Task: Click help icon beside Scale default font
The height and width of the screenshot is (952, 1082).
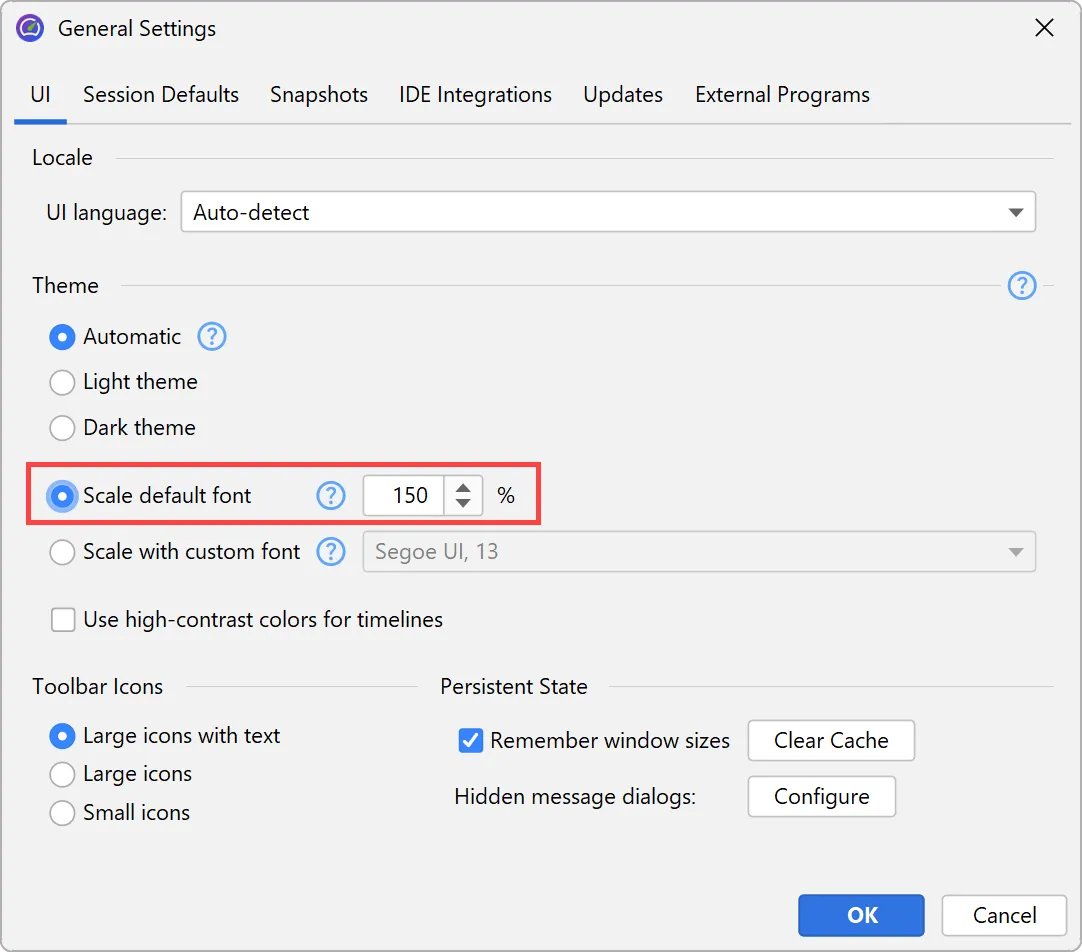Action: [x=331, y=496]
